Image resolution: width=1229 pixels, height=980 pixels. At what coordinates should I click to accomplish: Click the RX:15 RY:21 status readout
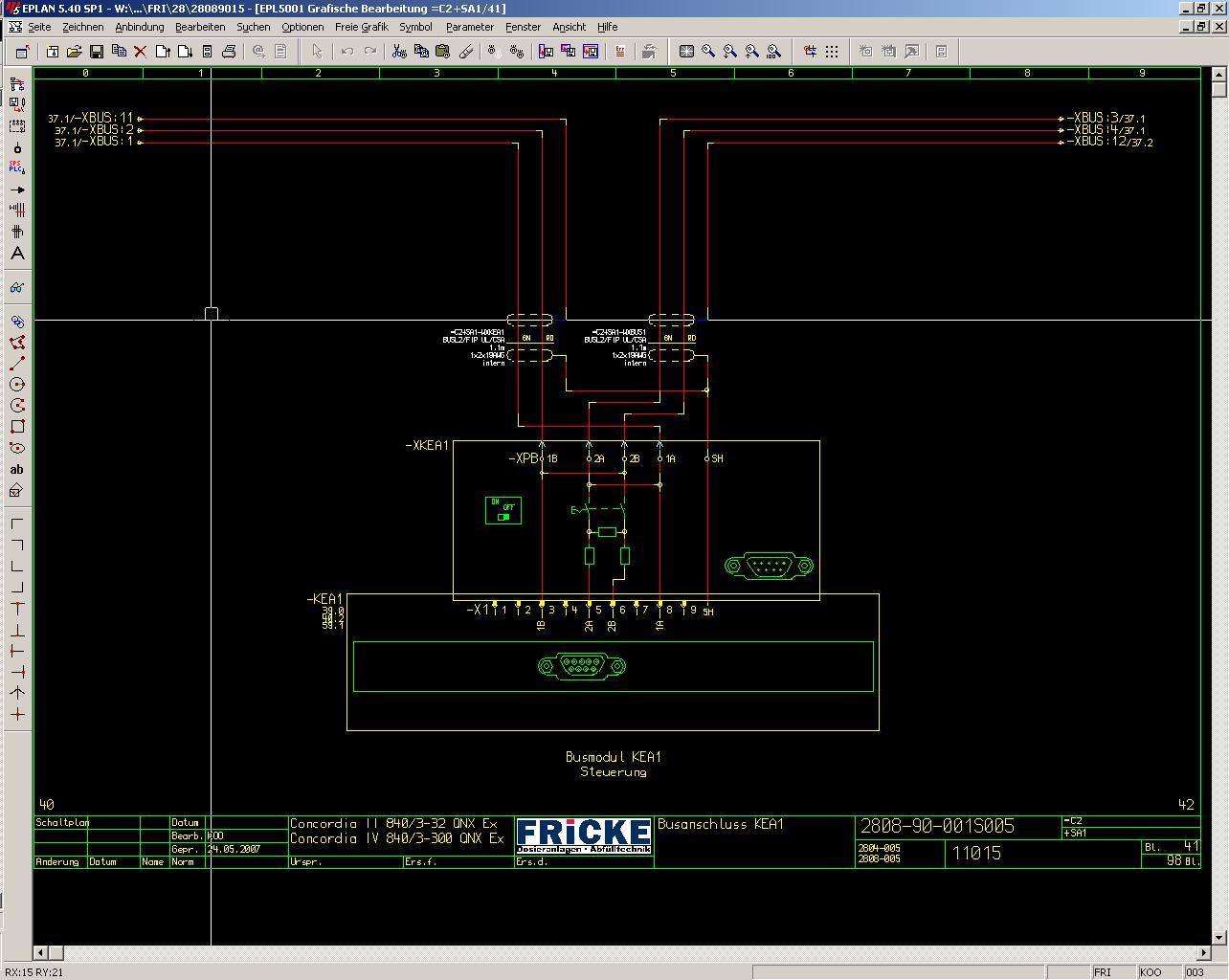pyautogui.click(x=34, y=972)
